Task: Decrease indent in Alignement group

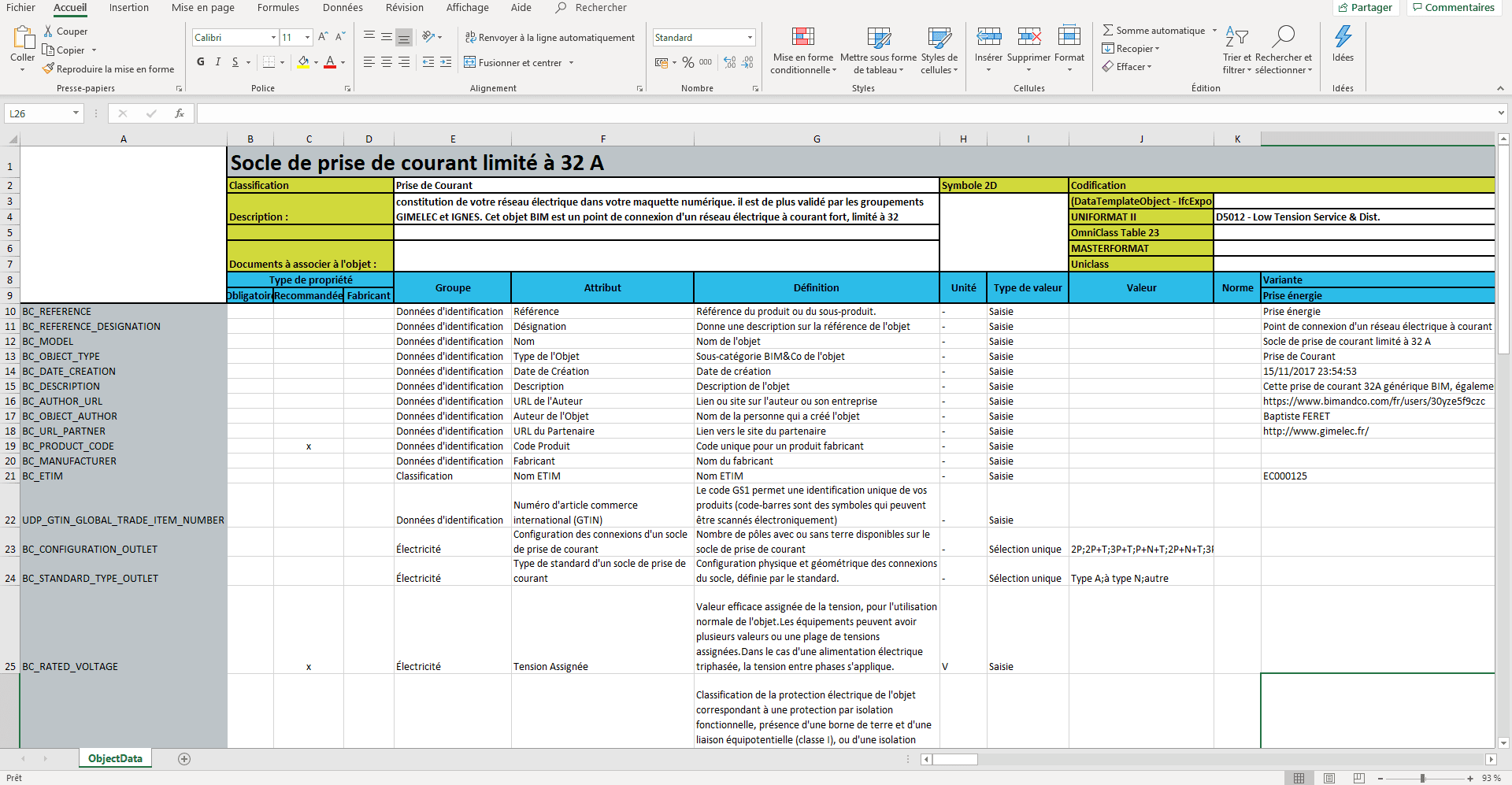Action: point(428,62)
